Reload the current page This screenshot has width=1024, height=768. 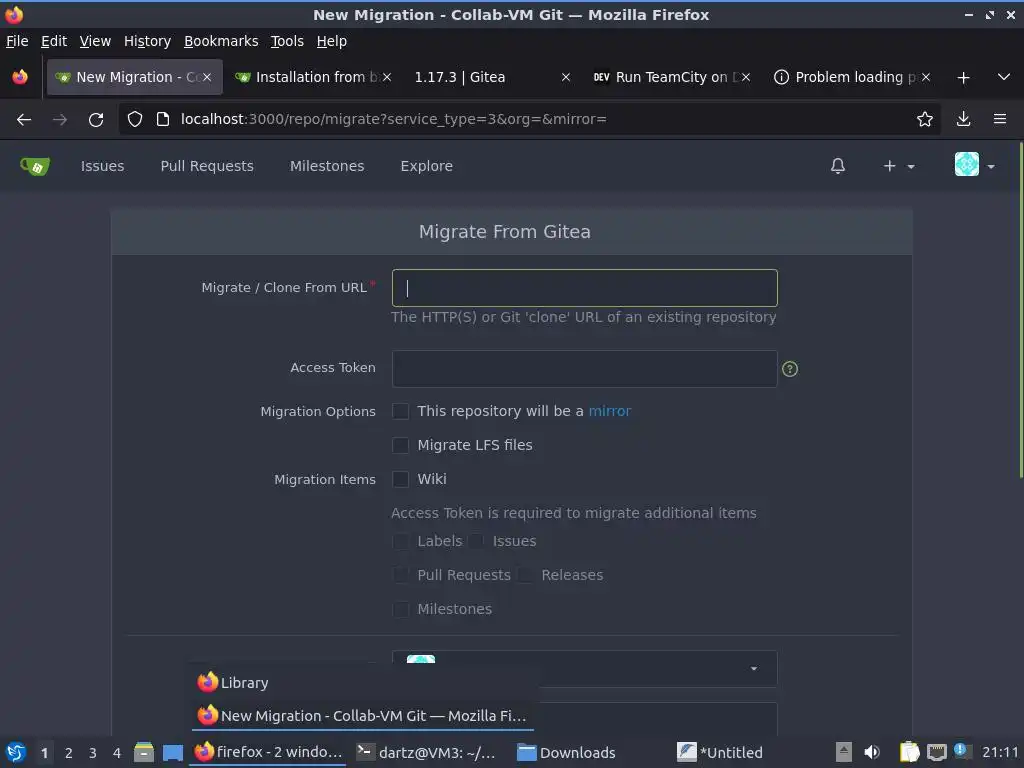[x=96, y=120]
